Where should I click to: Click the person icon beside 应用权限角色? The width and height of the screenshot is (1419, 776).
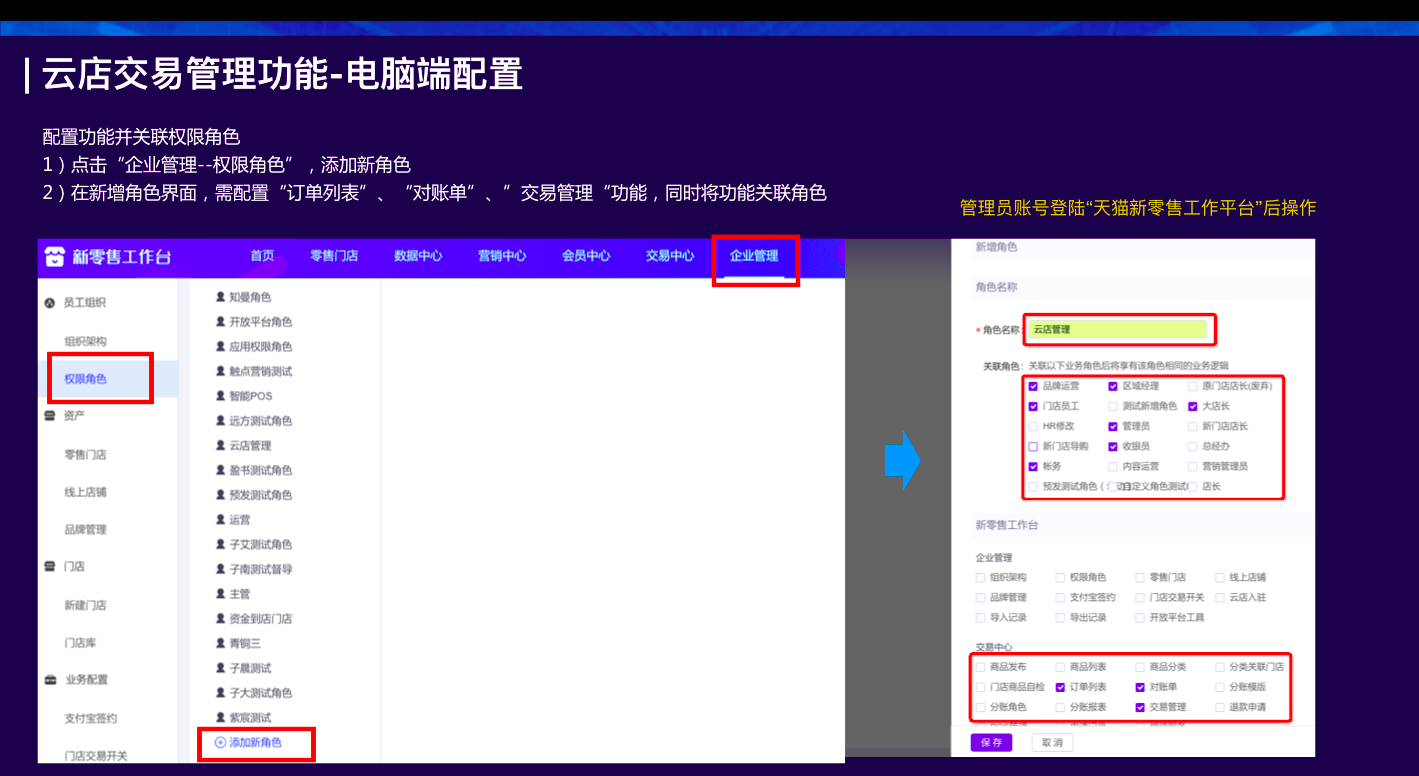point(221,347)
